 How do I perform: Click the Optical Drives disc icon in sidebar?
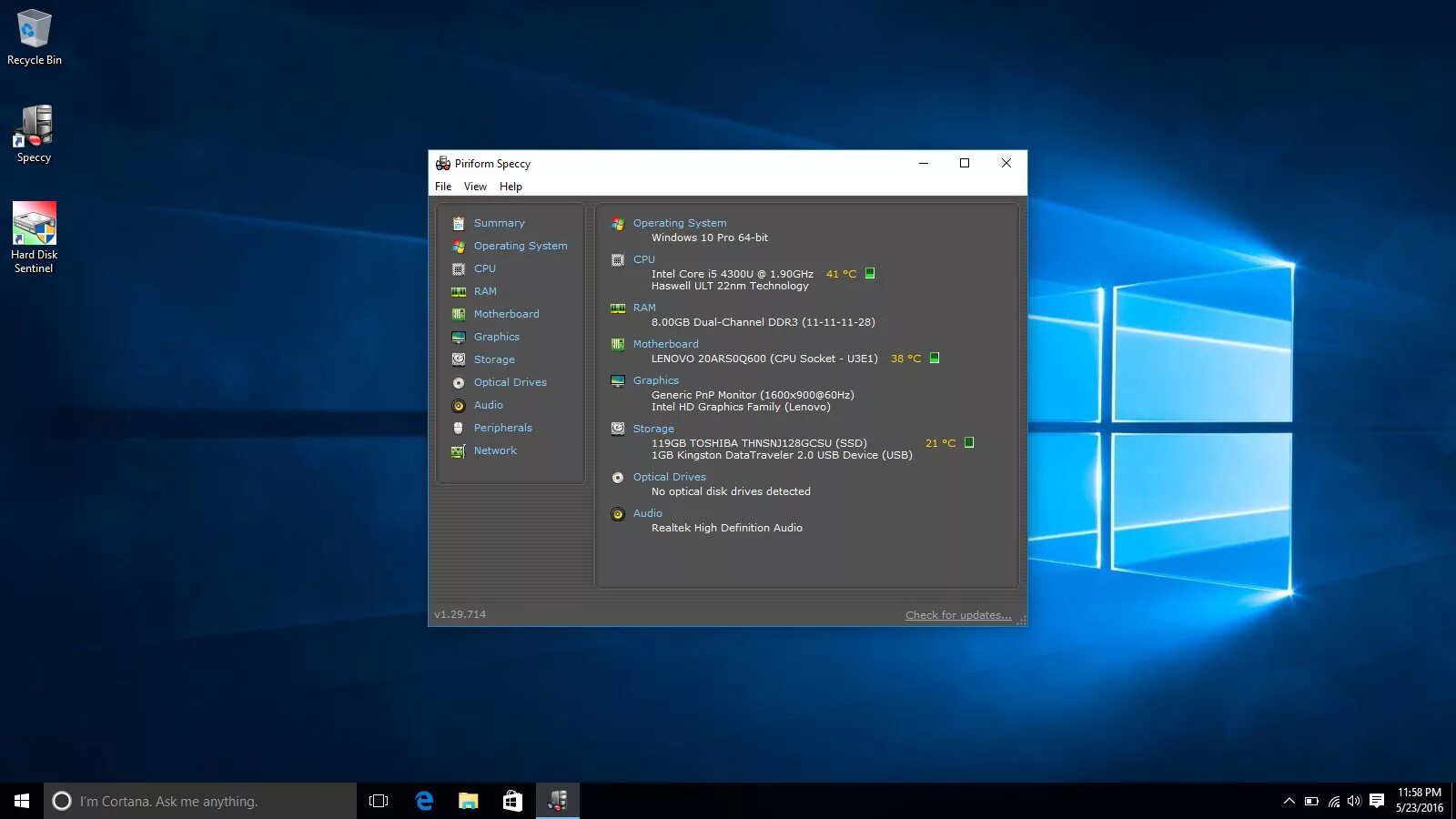point(459,382)
